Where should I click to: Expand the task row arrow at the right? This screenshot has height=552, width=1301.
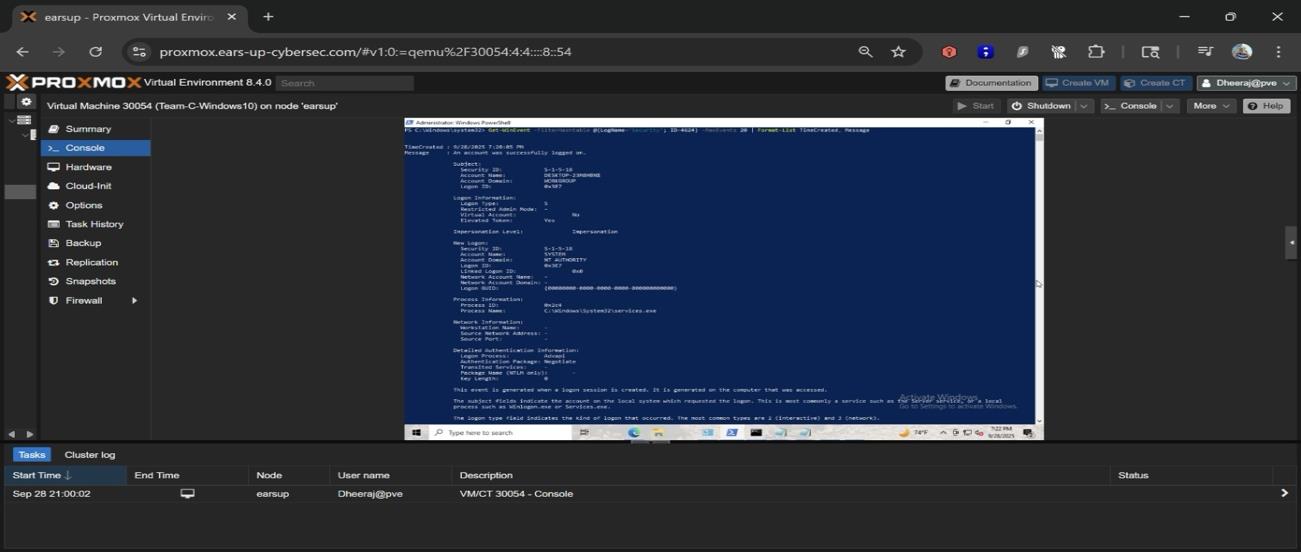[1285, 493]
